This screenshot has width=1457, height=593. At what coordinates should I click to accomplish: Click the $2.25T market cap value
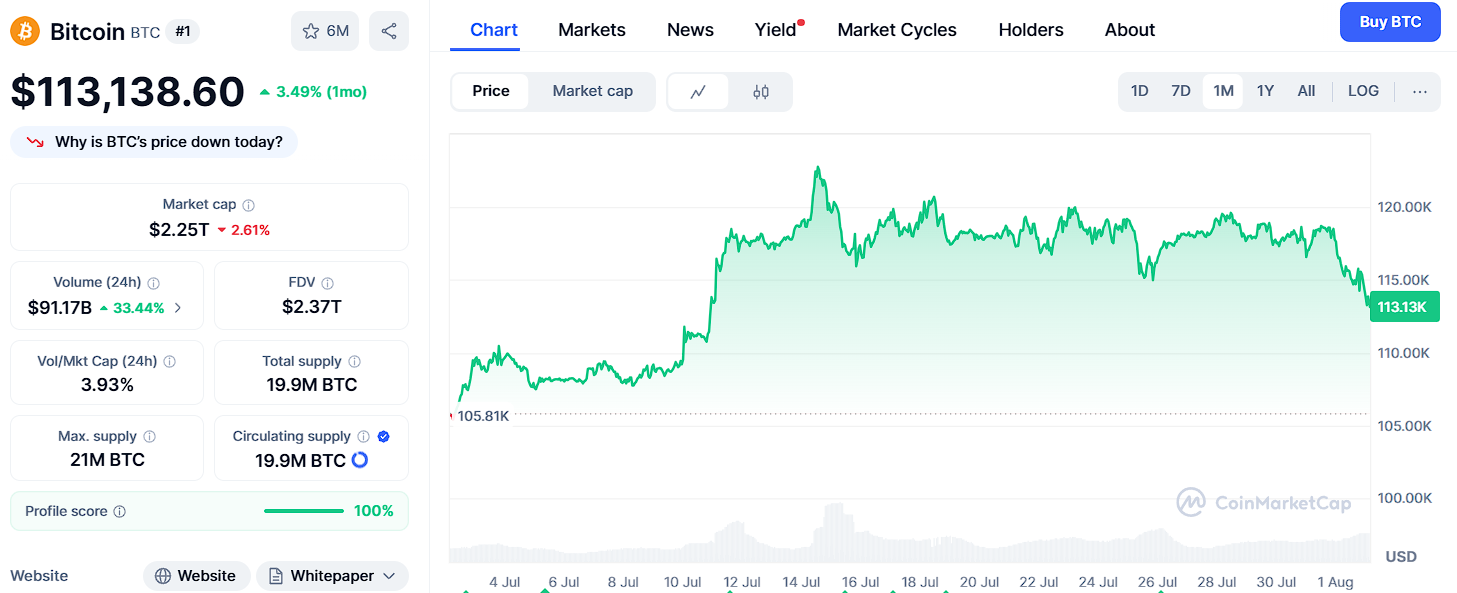[x=179, y=230]
